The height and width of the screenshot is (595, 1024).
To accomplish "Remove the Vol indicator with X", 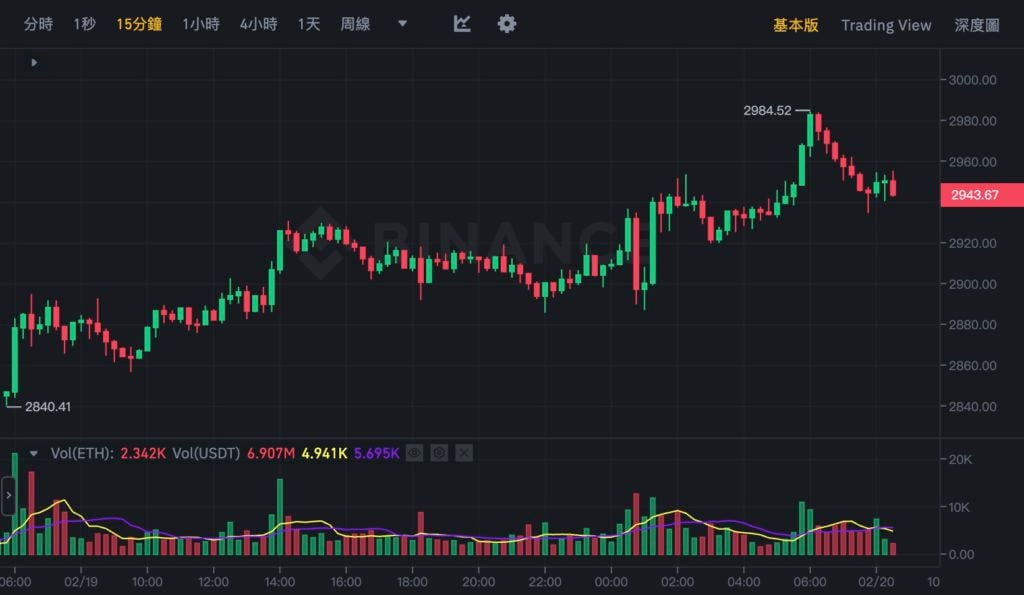I will click(x=463, y=453).
